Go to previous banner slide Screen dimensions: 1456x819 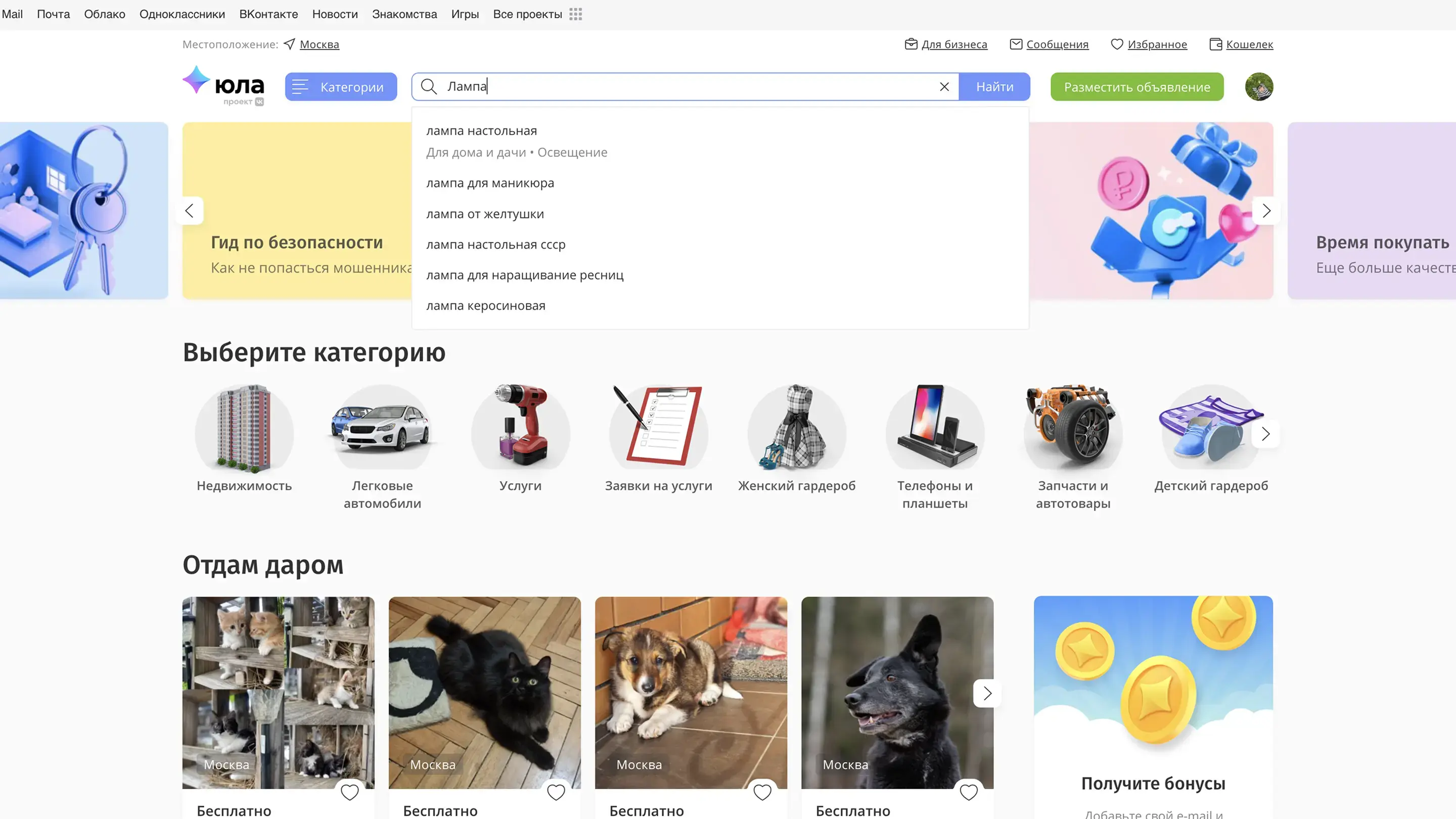tap(190, 211)
